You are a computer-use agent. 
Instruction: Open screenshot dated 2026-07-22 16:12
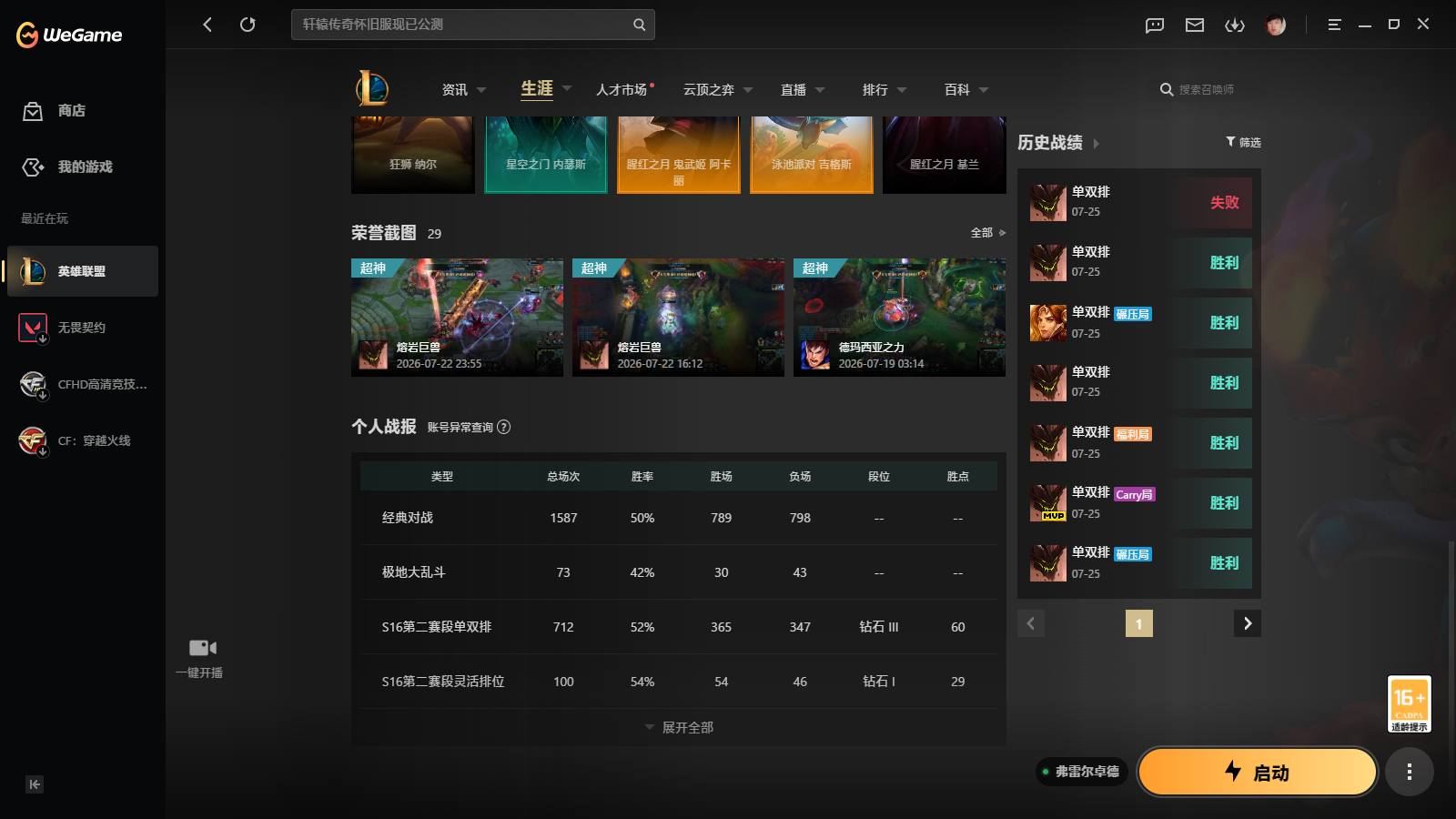(678, 317)
